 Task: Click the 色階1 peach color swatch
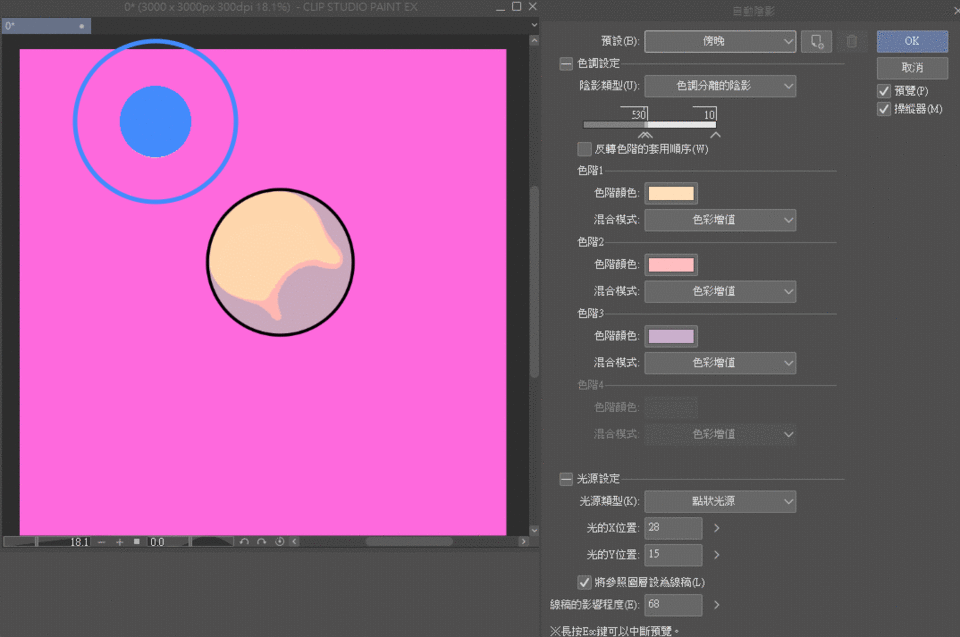click(x=671, y=194)
